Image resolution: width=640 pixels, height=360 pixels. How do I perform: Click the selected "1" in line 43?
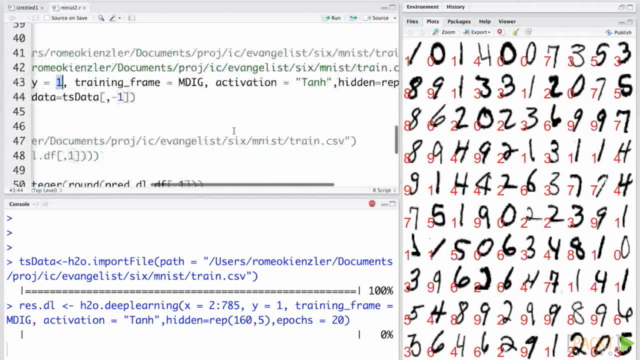pos(60,82)
